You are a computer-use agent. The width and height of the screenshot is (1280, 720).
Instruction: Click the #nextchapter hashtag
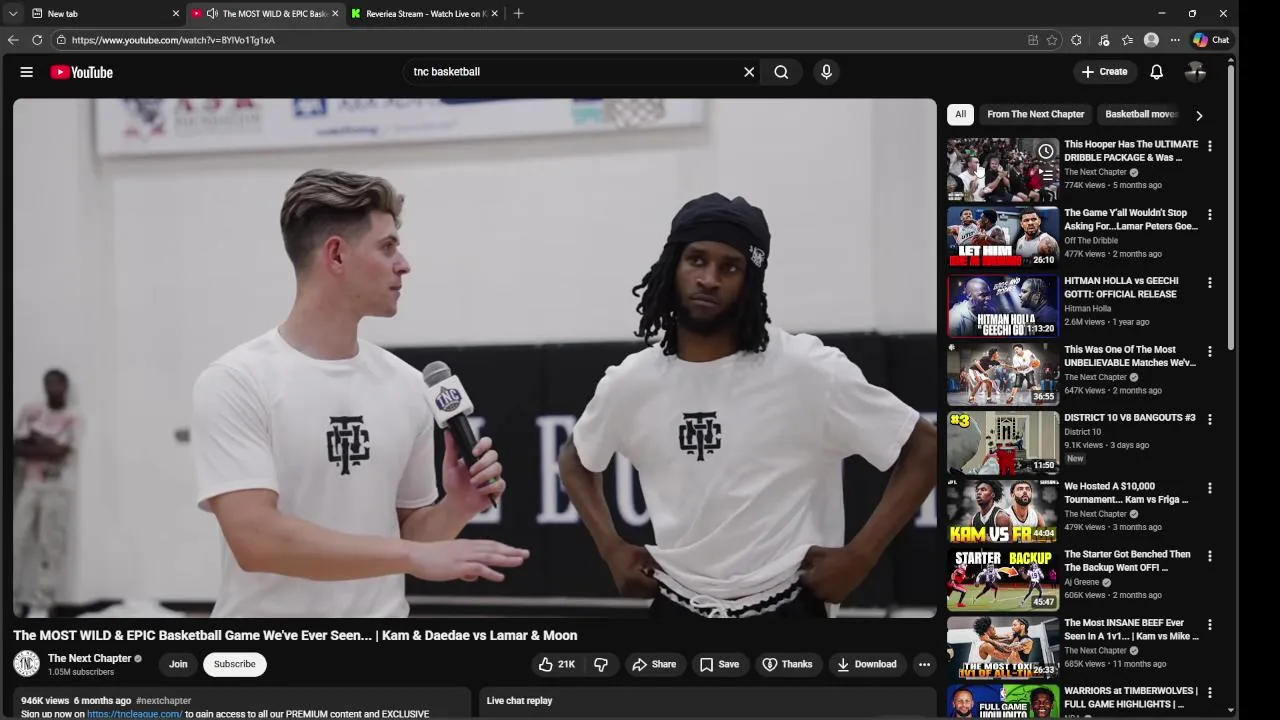click(163, 701)
